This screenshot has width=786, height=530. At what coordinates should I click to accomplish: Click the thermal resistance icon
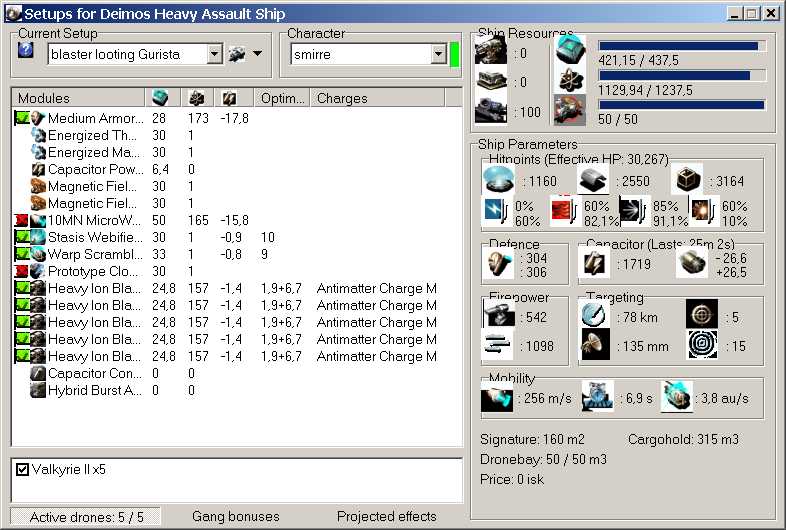coord(564,211)
